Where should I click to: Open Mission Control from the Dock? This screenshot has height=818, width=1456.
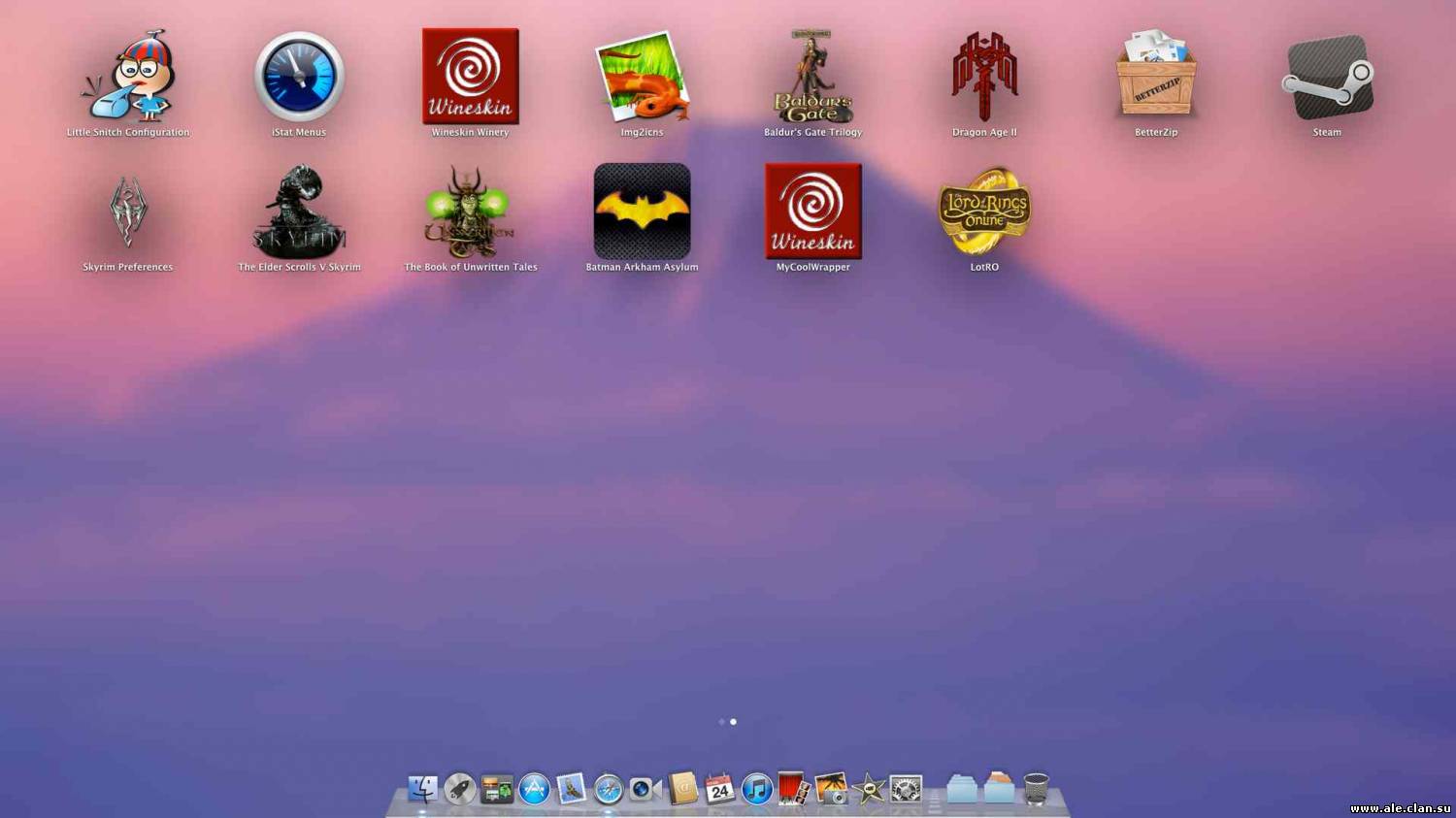[x=497, y=789]
